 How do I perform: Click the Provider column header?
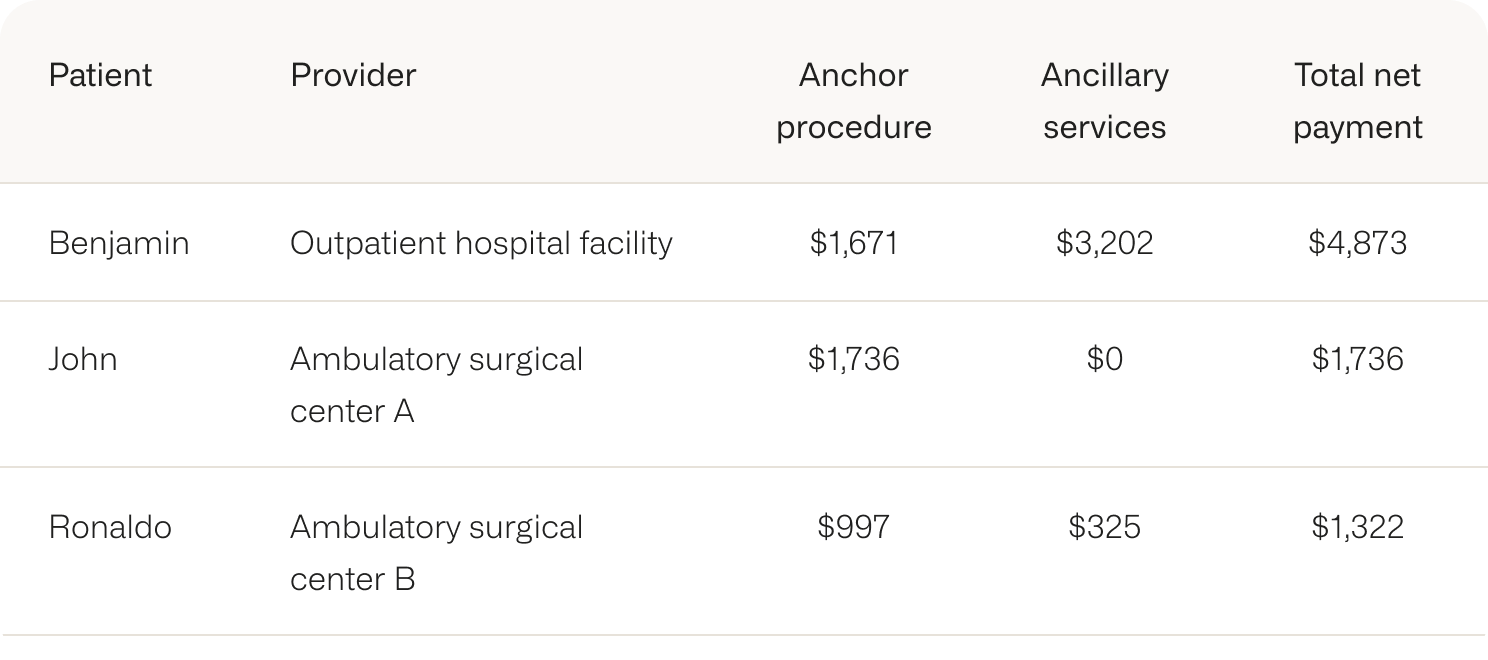click(x=353, y=75)
